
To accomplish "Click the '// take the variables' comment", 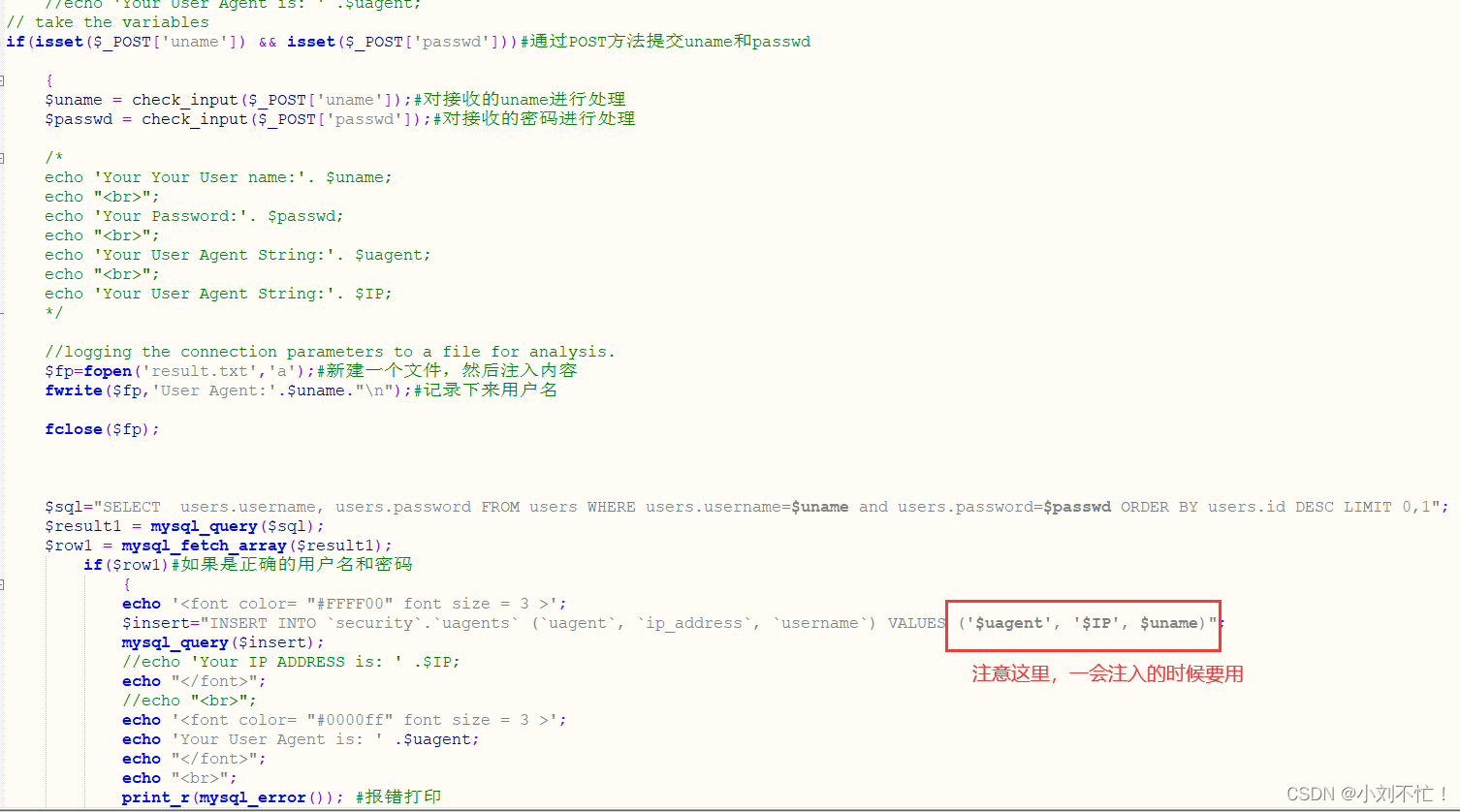I will pyautogui.click(x=108, y=22).
